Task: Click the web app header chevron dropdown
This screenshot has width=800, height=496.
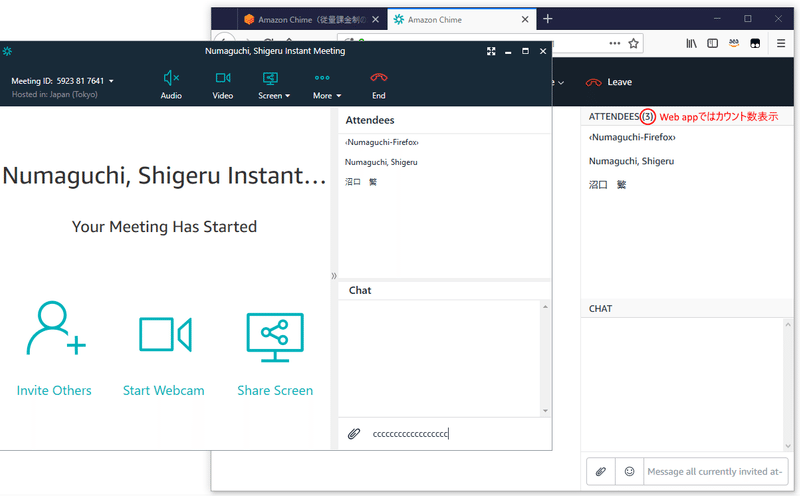Action: point(561,83)
